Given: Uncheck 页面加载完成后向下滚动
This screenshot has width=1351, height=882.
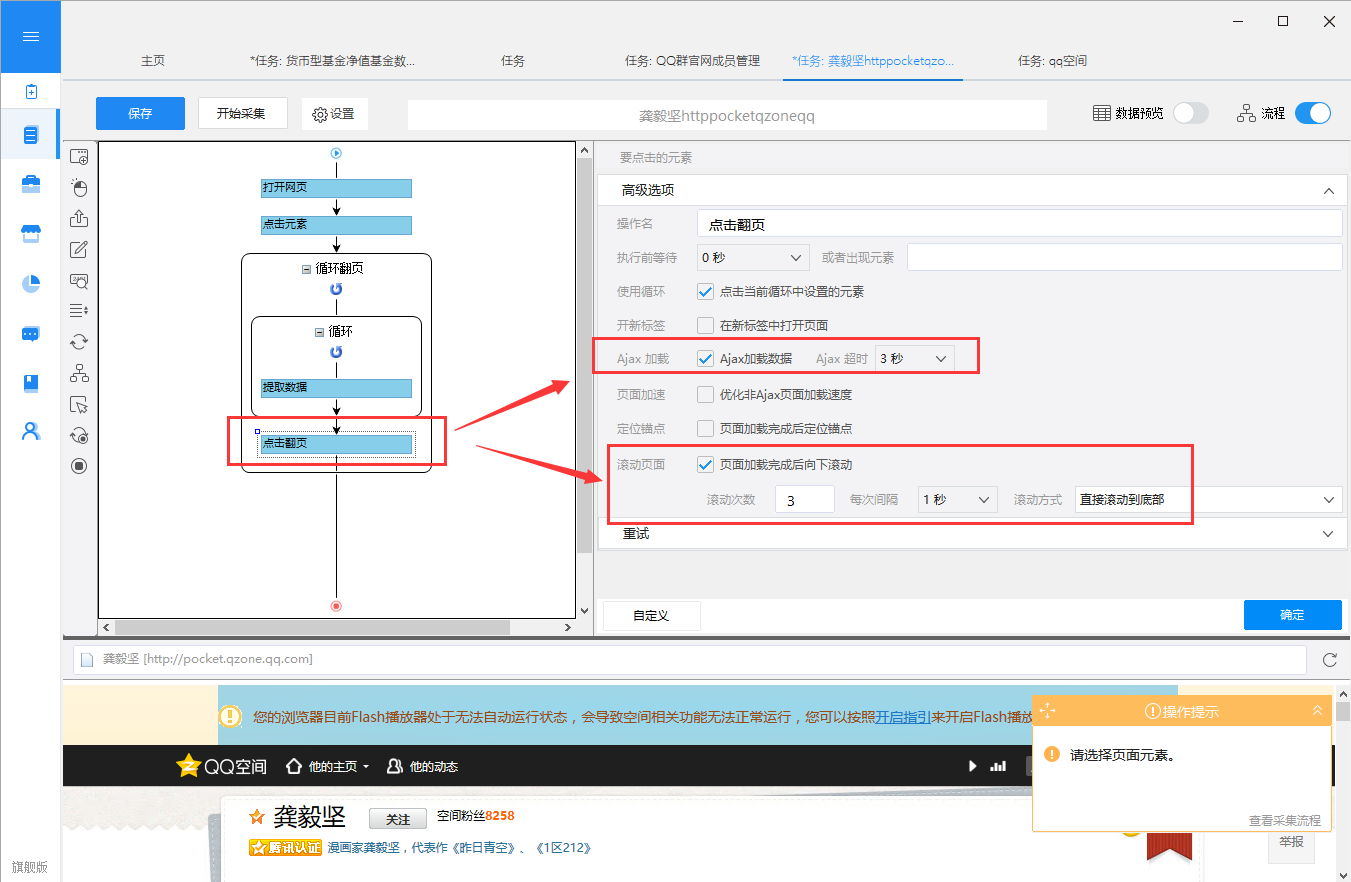Looking at the screenshot, I should pos(706,464).
